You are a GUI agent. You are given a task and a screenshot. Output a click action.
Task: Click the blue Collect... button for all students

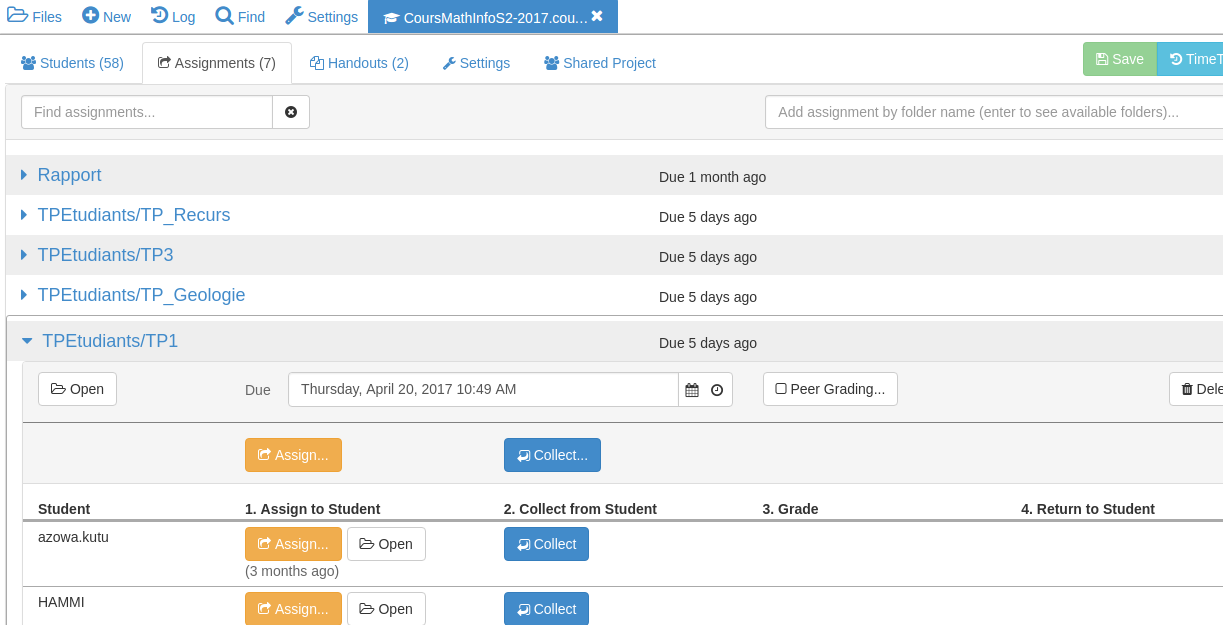tap(552, 455)
